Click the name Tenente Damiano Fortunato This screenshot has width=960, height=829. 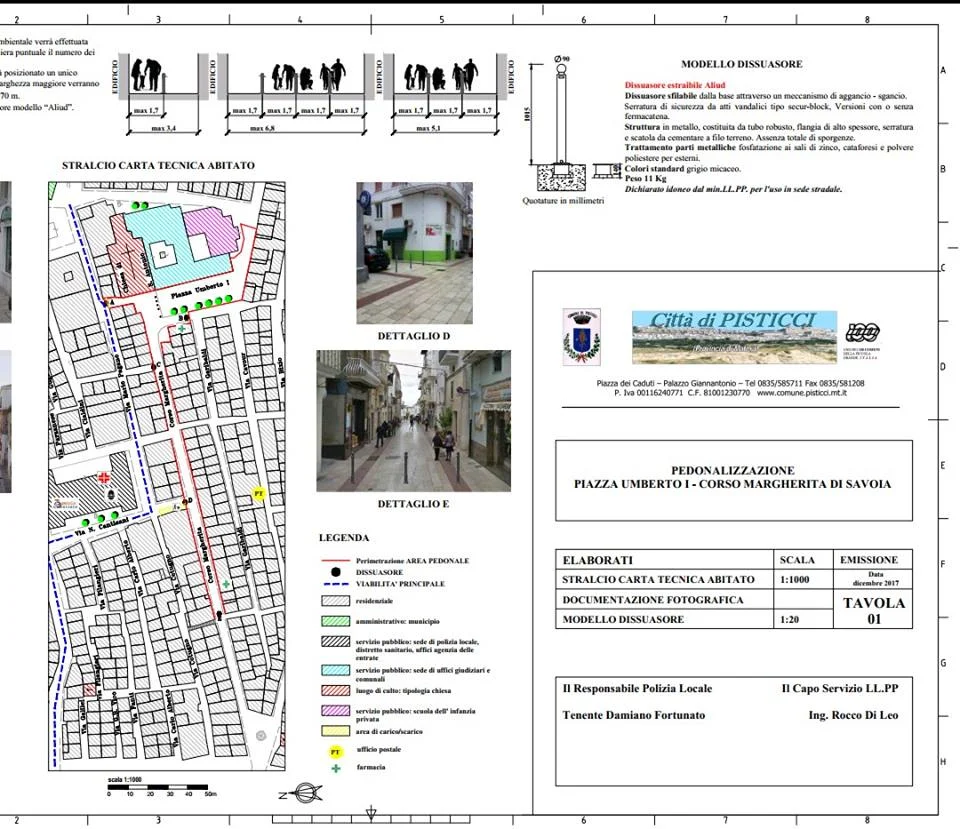pyautogui.click(x=634, y=715)
